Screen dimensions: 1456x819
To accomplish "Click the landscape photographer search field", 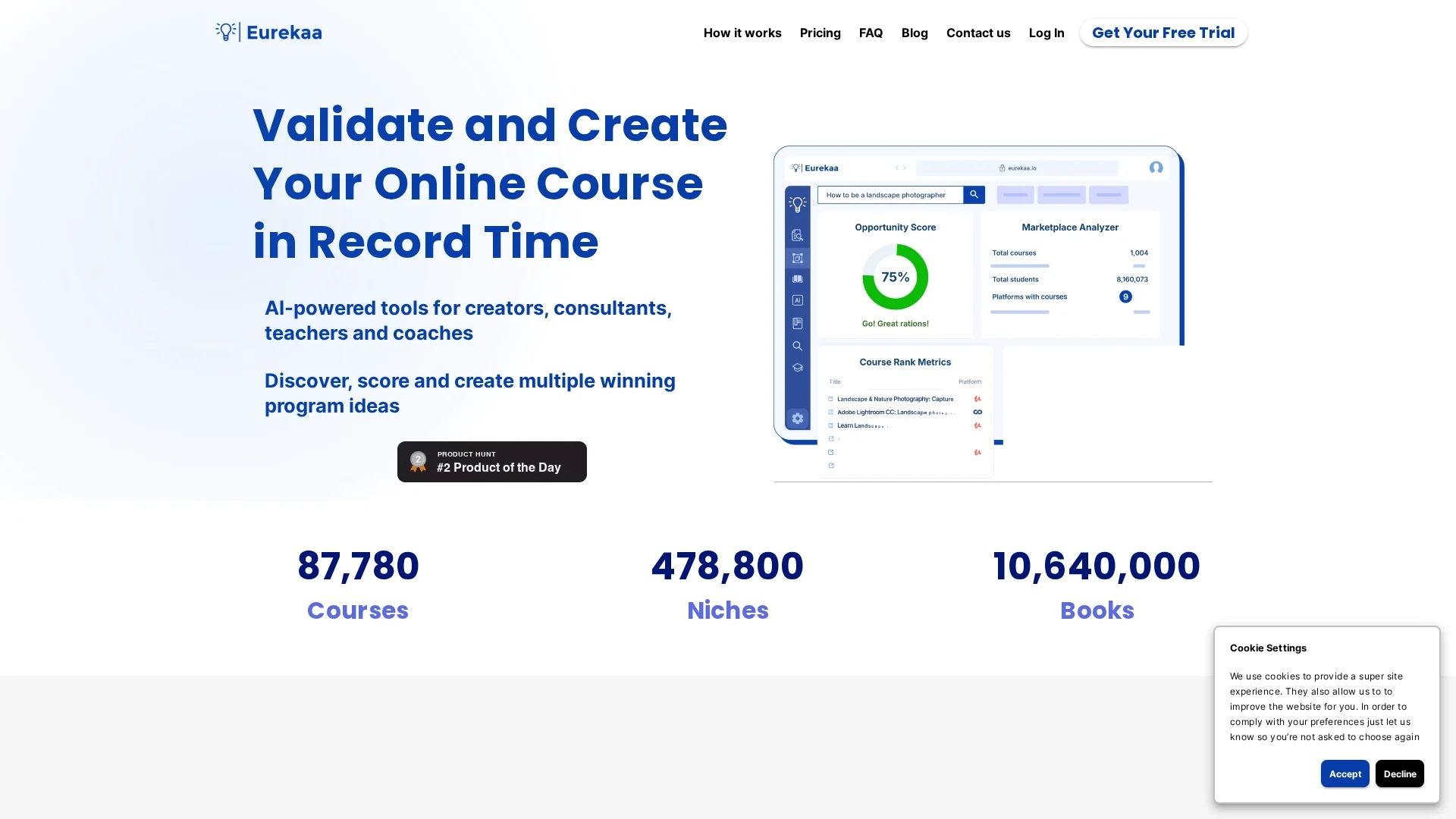I will (x=890, y=195).
